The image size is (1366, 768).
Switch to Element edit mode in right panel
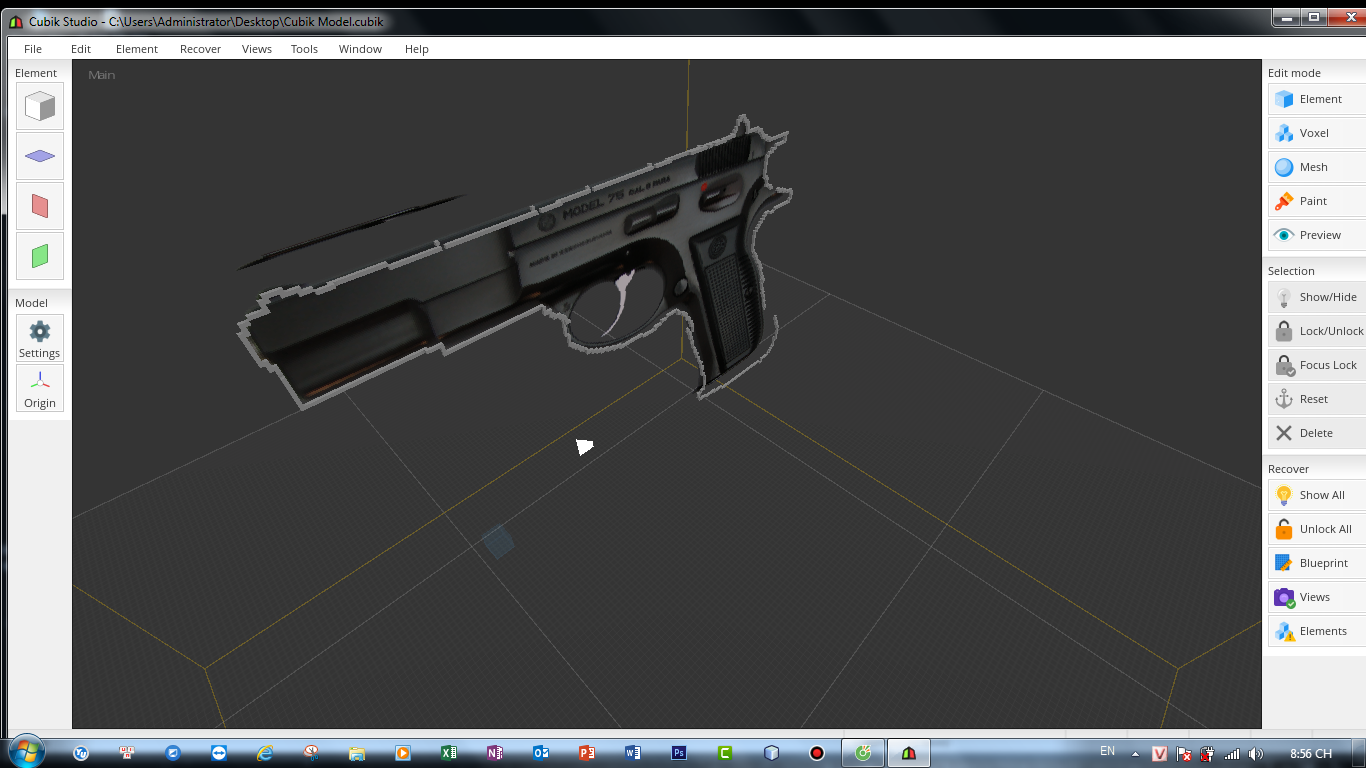[x=1317, y=99]
